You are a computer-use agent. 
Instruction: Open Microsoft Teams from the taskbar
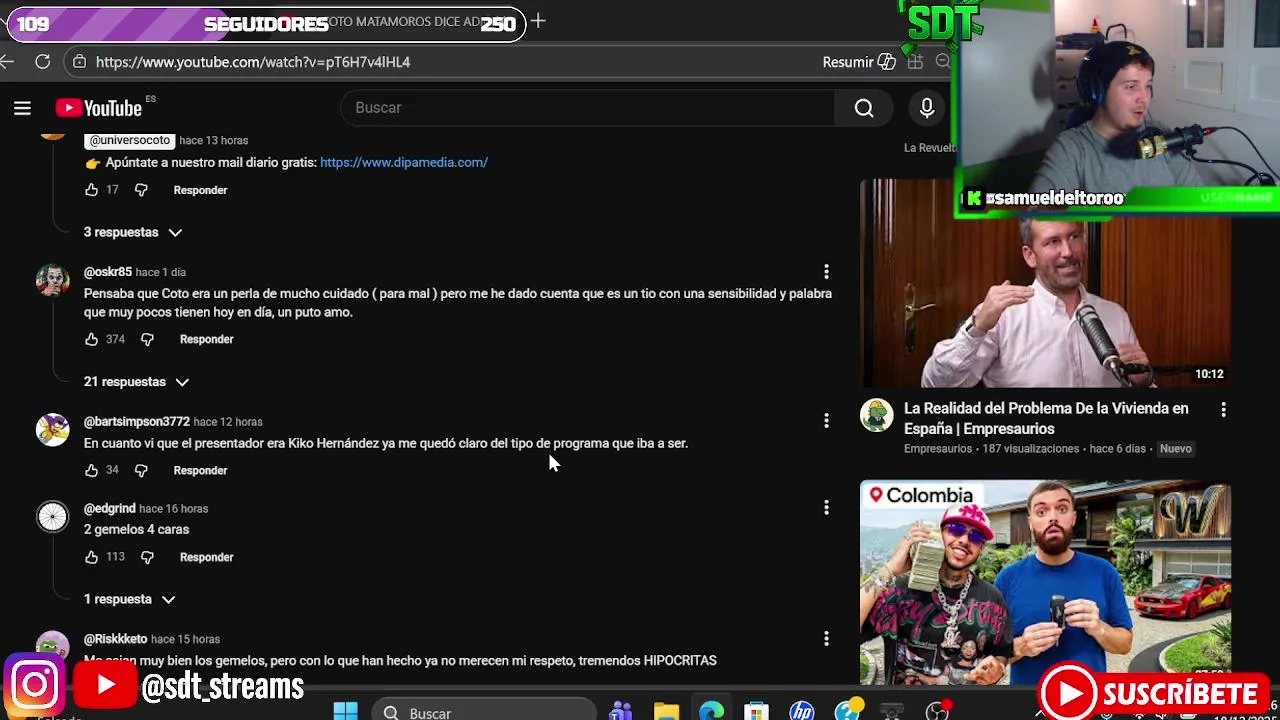(x=621, y=711)
